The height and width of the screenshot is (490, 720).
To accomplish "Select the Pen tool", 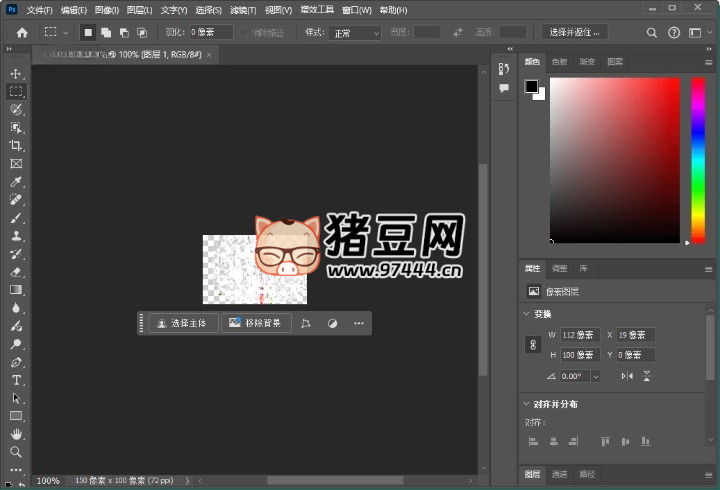I will (16, 362).
